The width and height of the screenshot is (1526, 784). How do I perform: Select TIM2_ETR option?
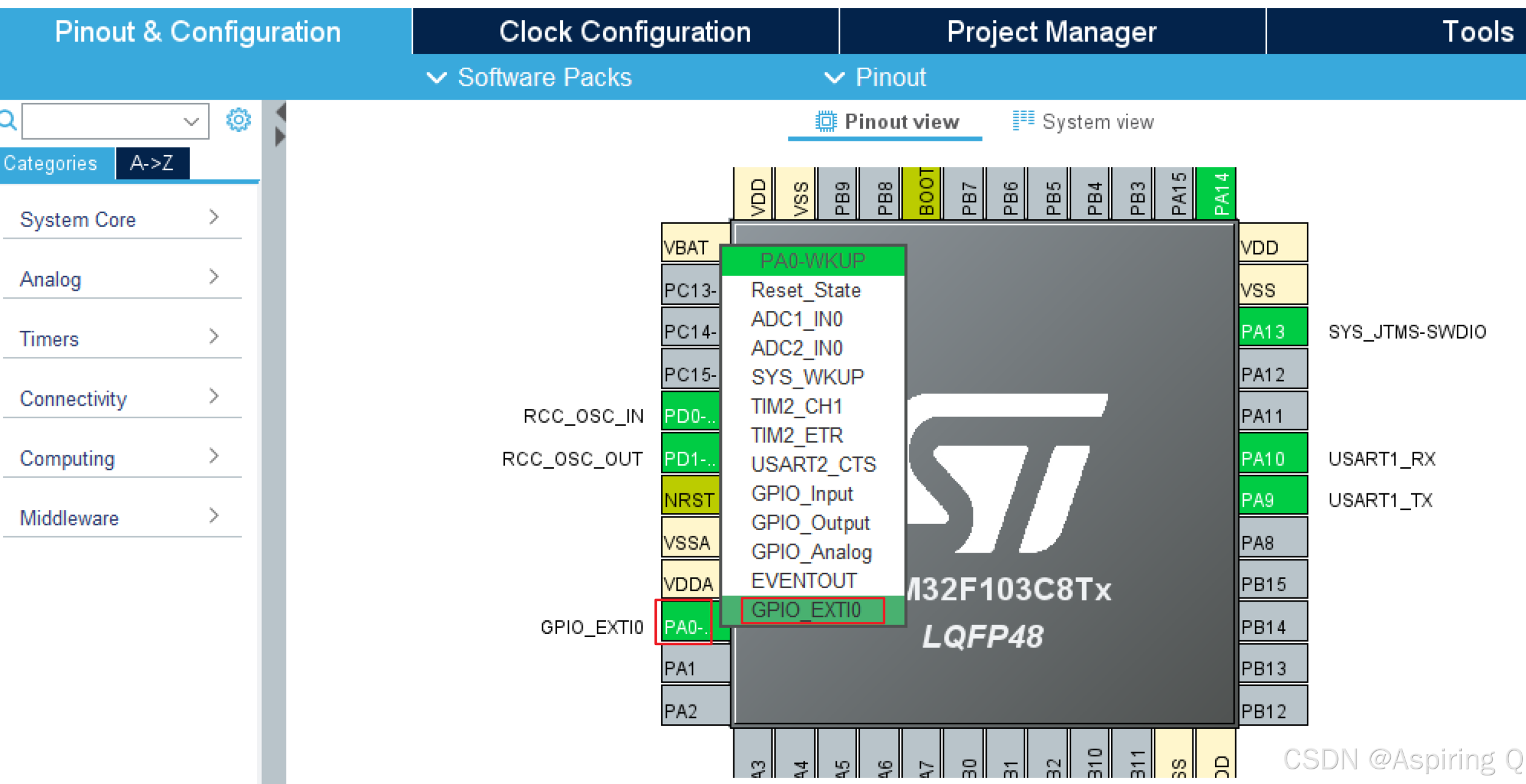click(813, 435)
